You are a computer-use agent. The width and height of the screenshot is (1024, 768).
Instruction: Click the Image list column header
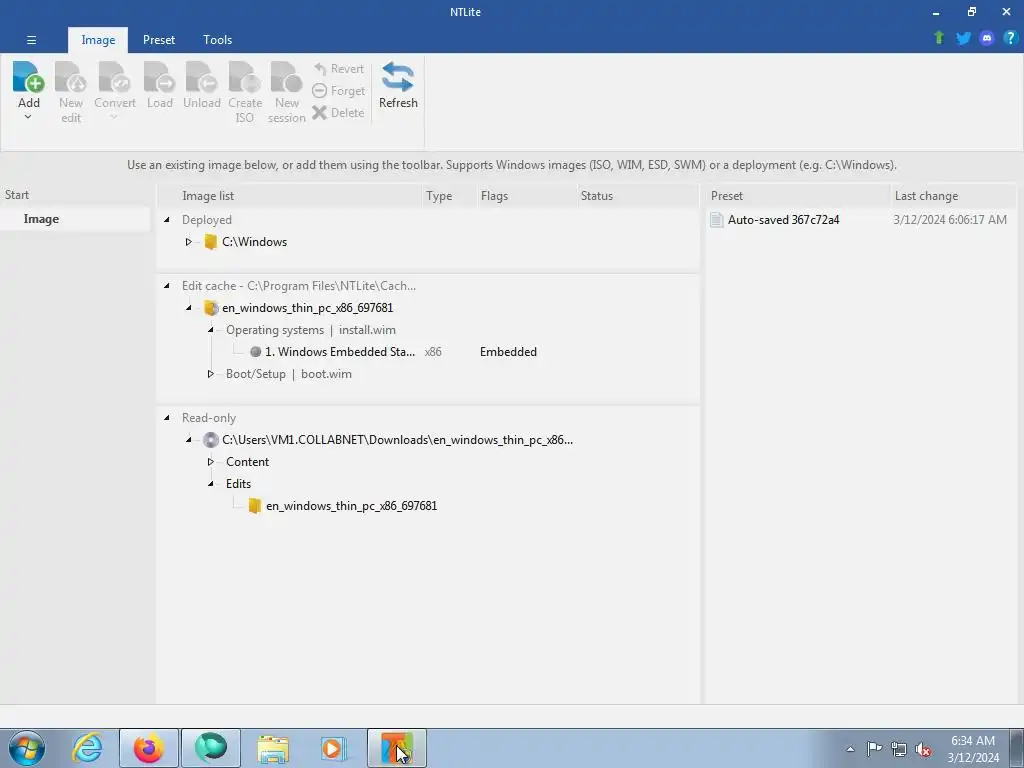pyautogui.click(x=291, y=196)
